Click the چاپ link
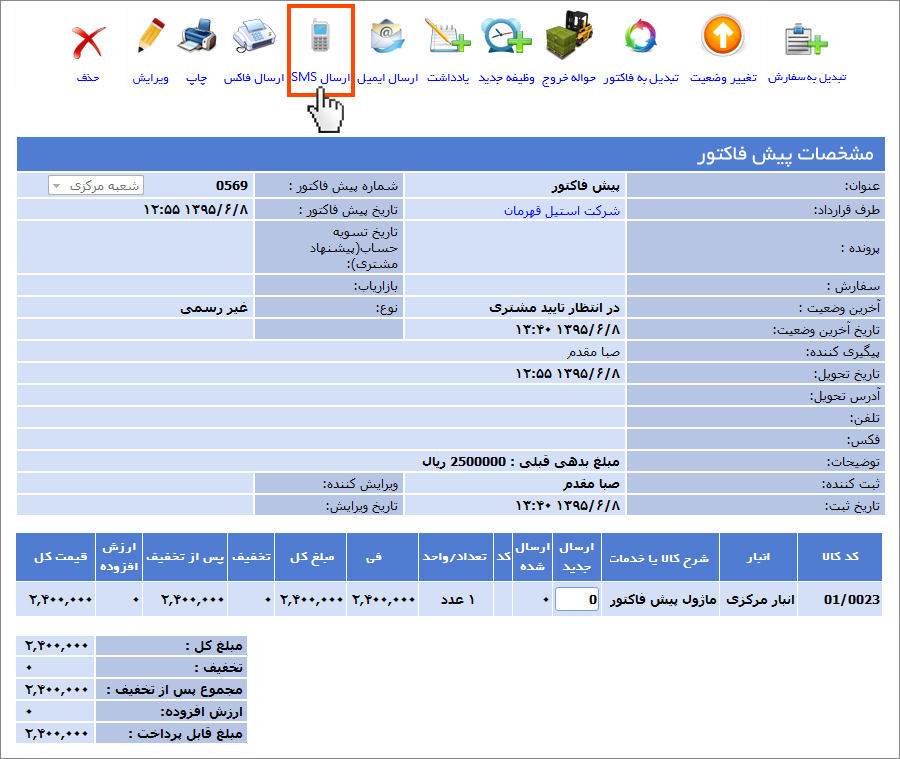The image size is (900, 759). point(196,78)
